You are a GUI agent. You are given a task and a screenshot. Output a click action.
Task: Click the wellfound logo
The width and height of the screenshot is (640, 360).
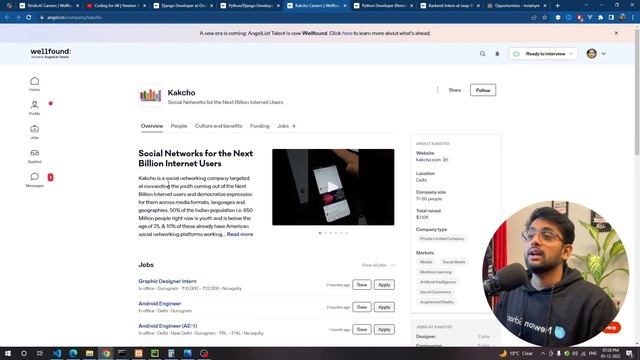click(51, 53)
